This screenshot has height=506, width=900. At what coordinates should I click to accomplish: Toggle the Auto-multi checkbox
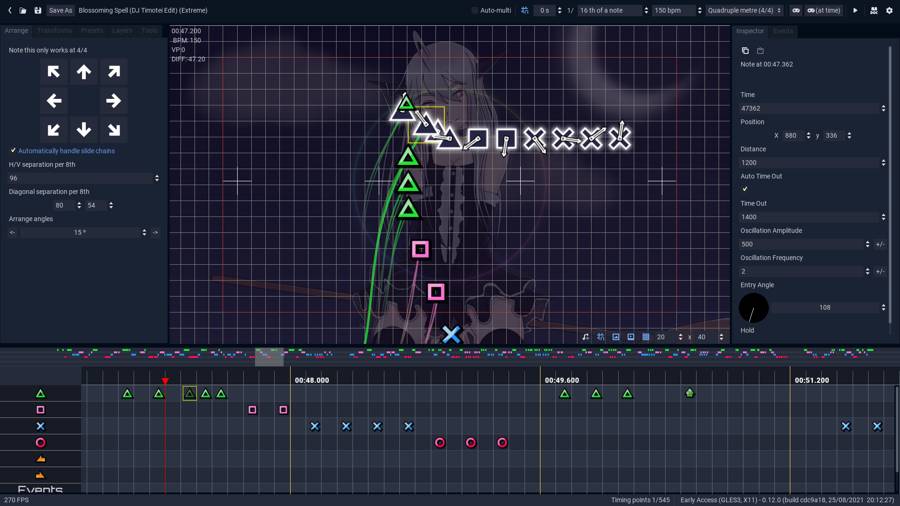coord(475,10)
